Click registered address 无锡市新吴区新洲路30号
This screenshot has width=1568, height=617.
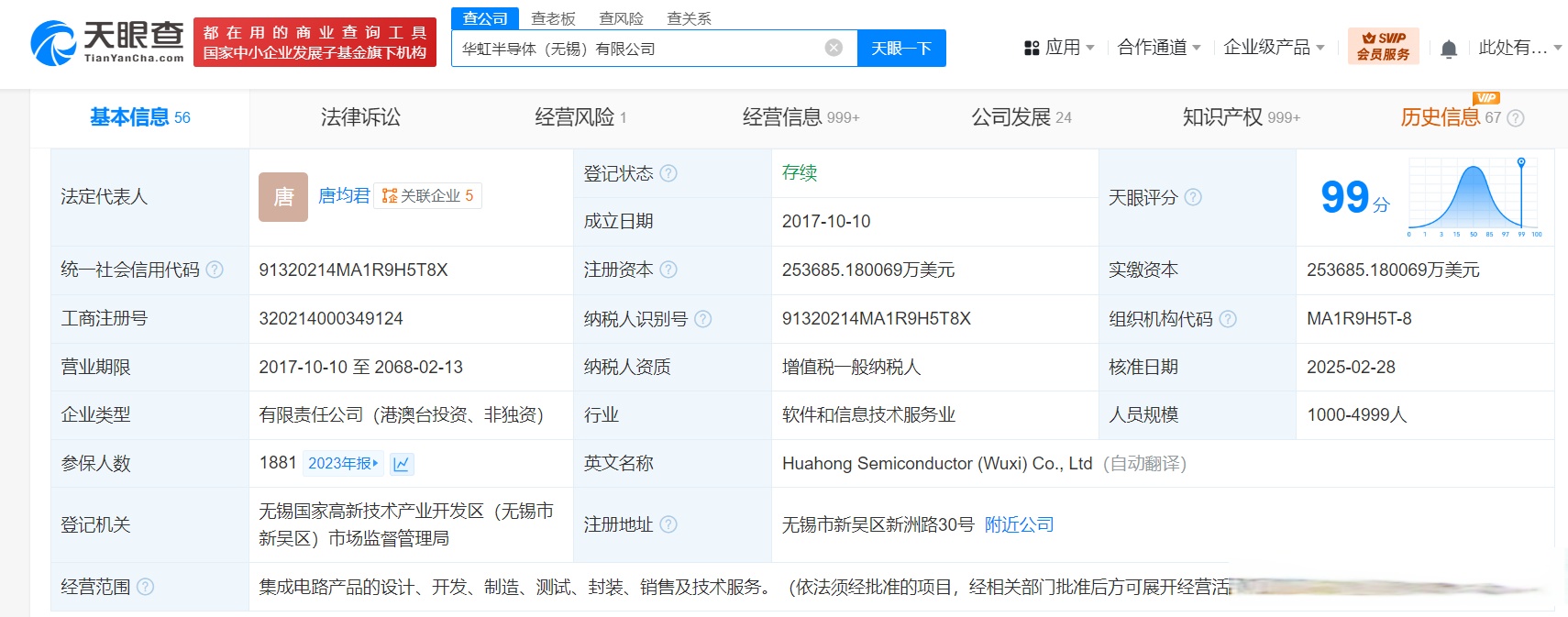pyautogui.click(x=878, y=524)
